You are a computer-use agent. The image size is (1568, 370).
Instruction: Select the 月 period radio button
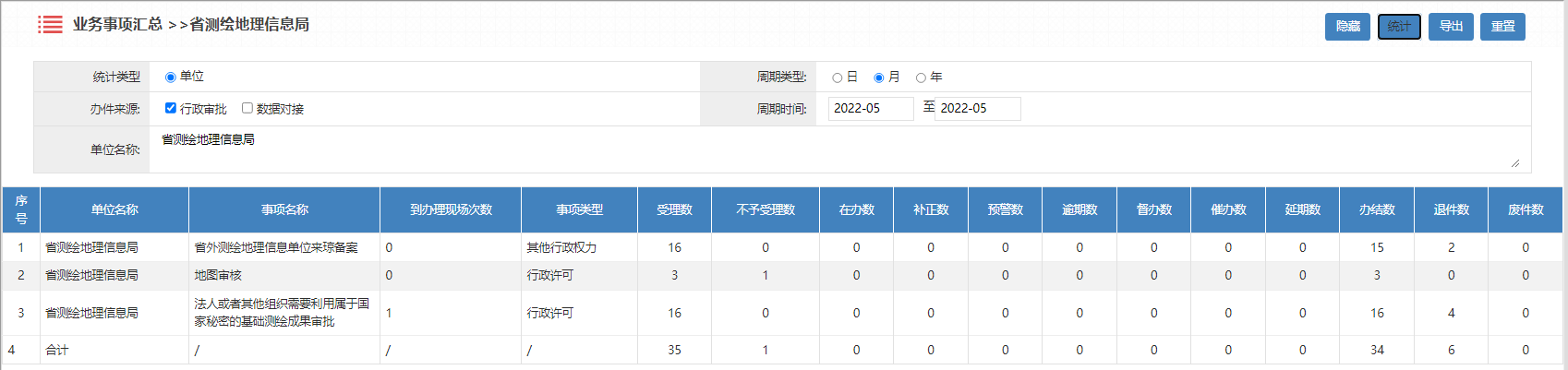pyautogui.click(x=878, y=78)
